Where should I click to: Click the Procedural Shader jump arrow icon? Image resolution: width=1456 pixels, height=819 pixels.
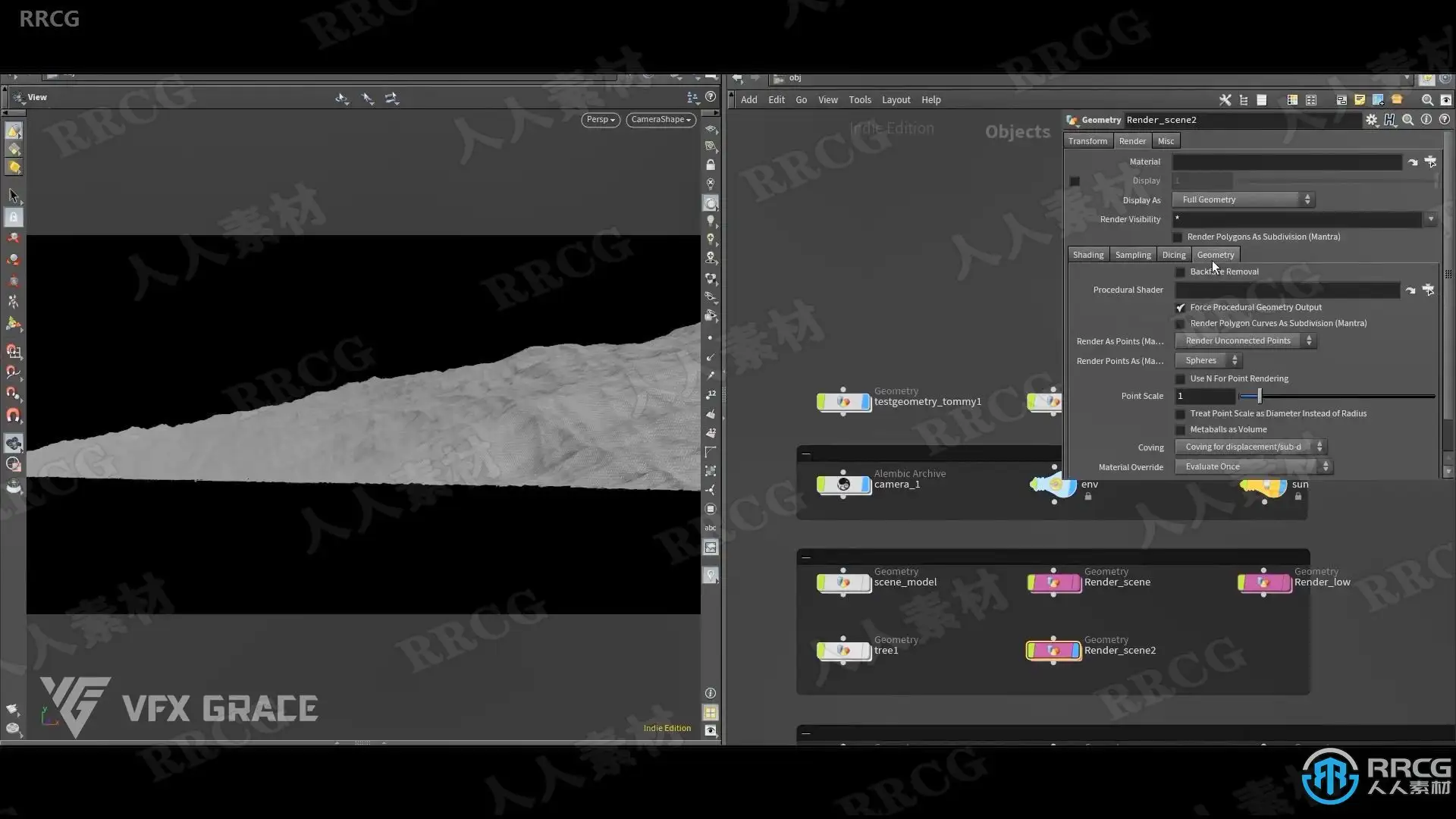point(1410,290)
